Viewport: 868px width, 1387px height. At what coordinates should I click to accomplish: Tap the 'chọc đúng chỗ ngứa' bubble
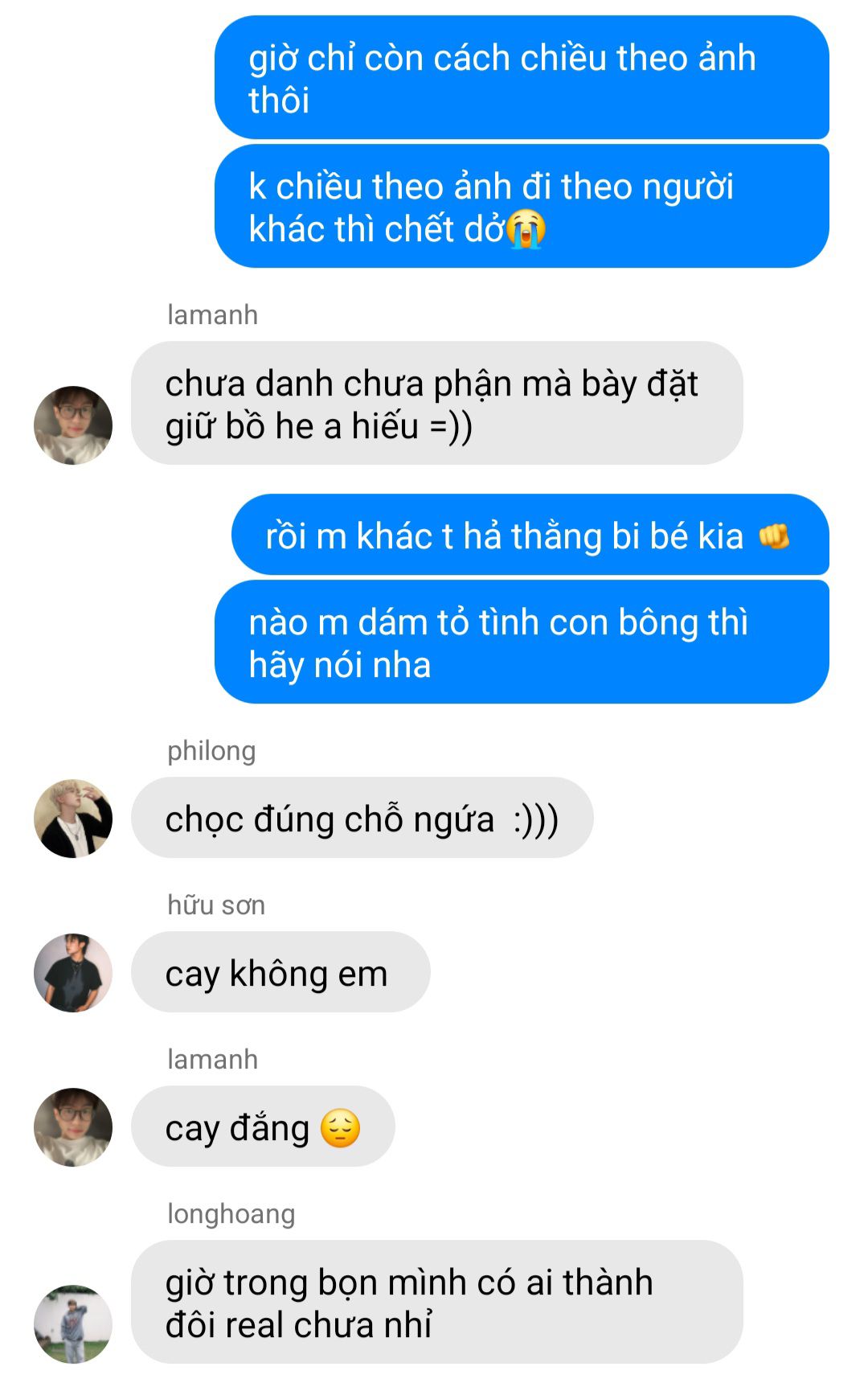362,818
